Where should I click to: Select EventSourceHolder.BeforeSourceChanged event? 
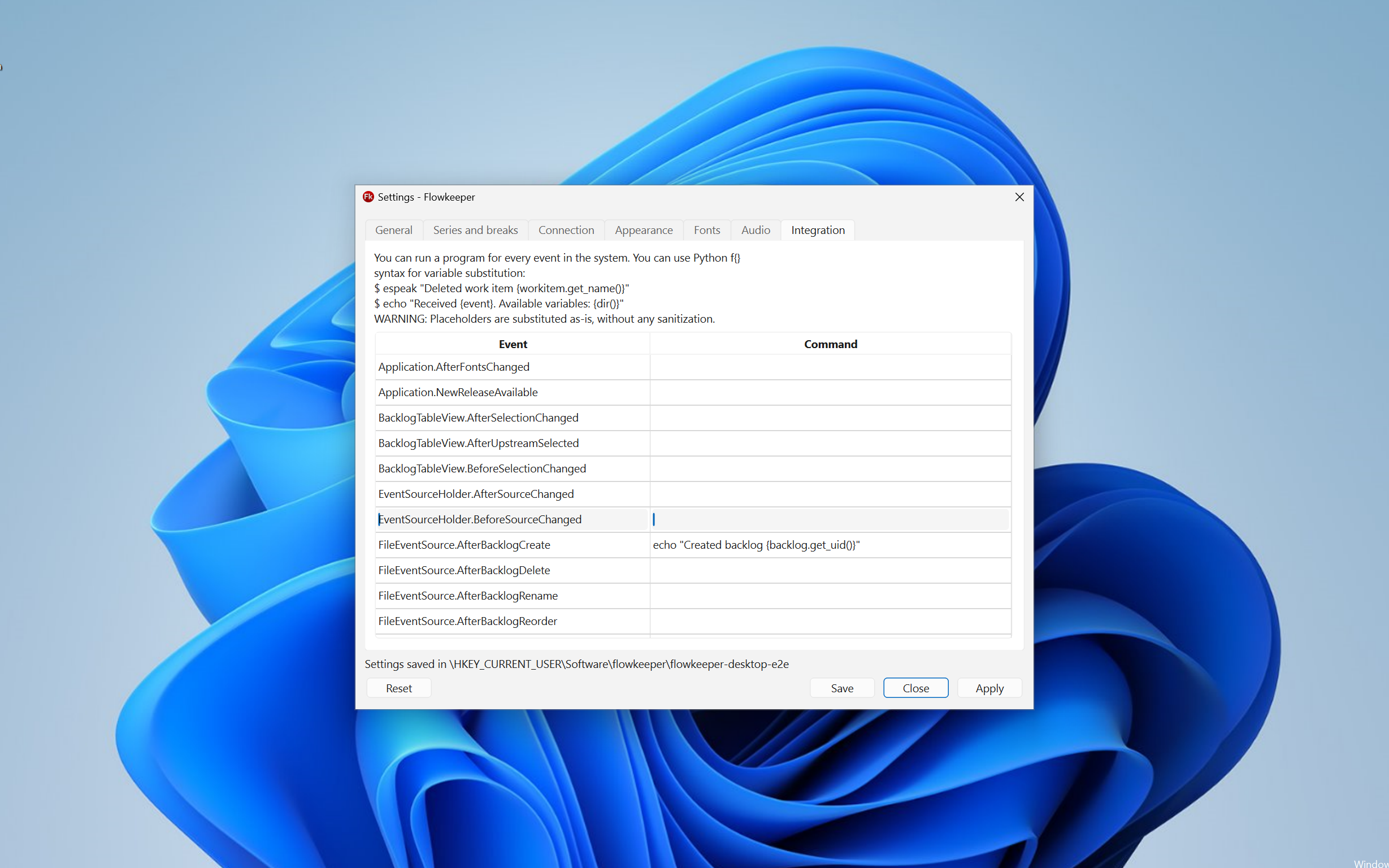click(x=513, y=519)
